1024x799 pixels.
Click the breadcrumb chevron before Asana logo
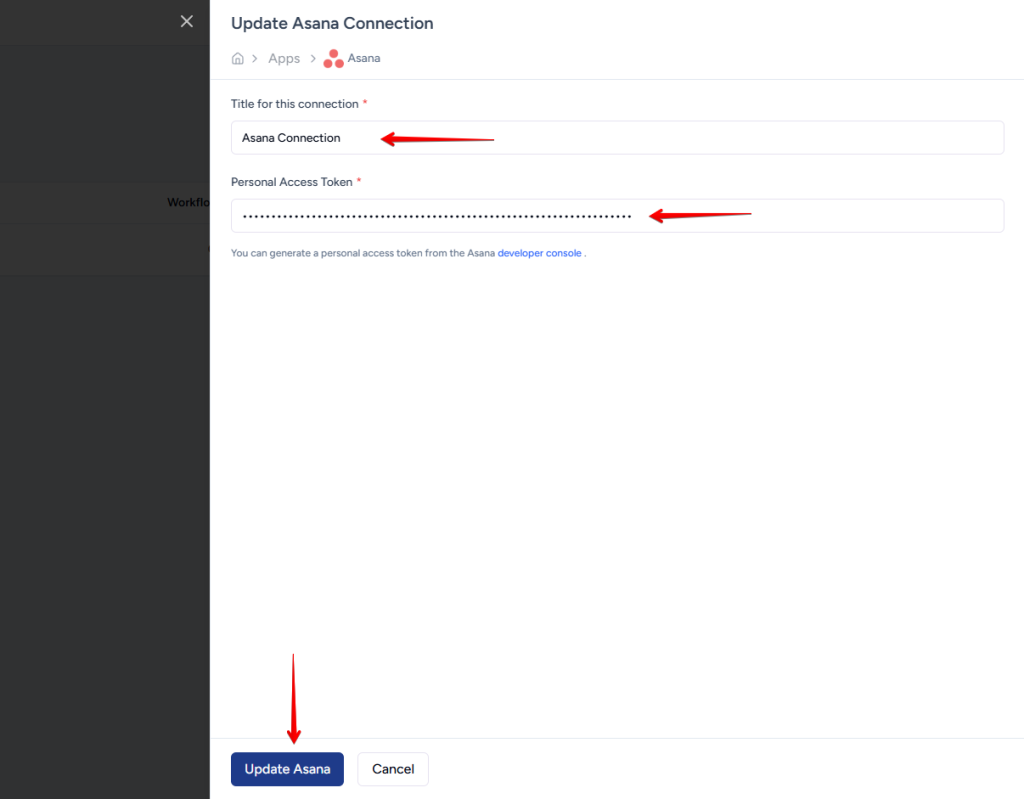(x=313, y=59)
